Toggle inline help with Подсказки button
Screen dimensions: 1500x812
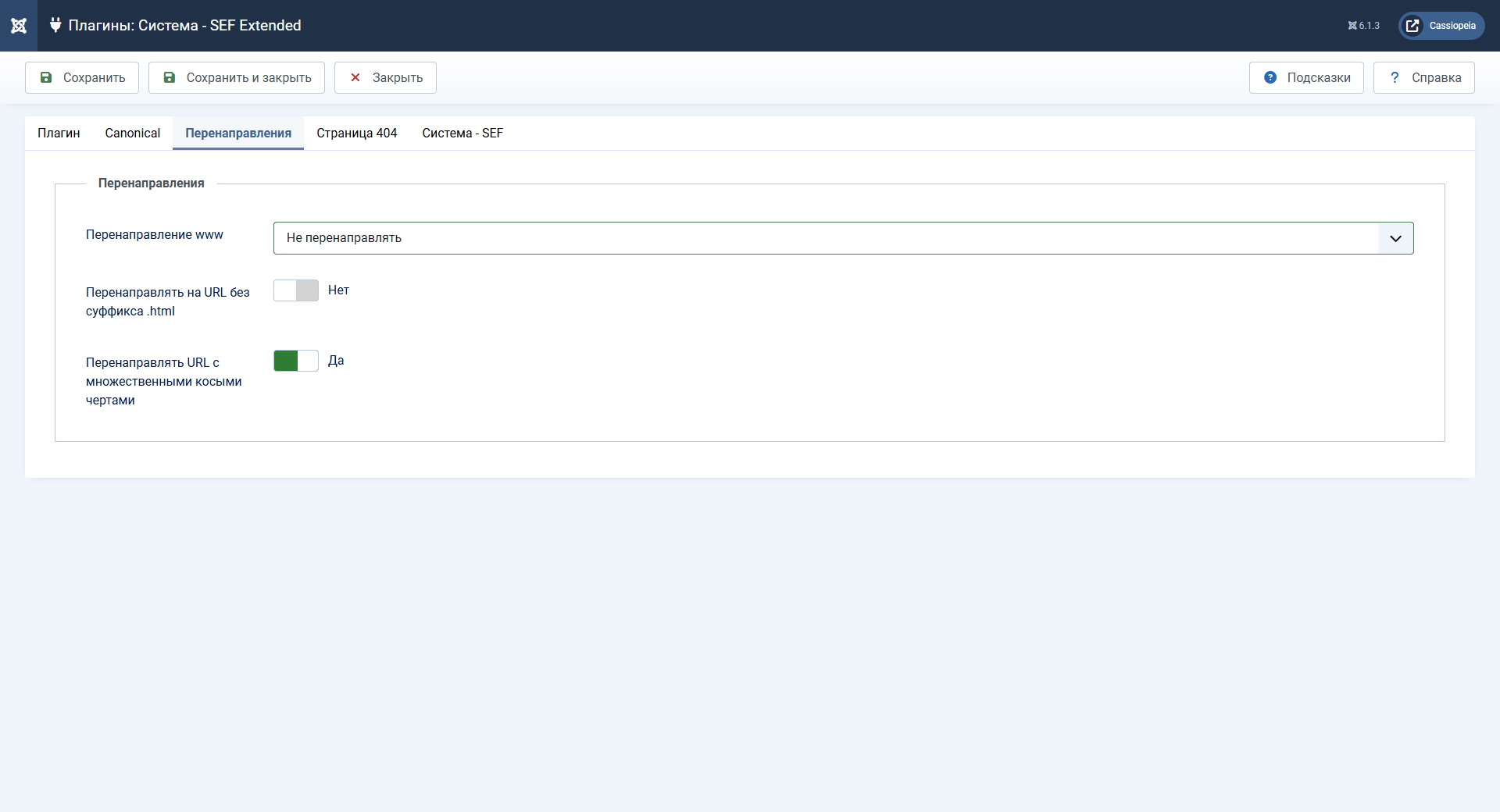click(1306, 78)
